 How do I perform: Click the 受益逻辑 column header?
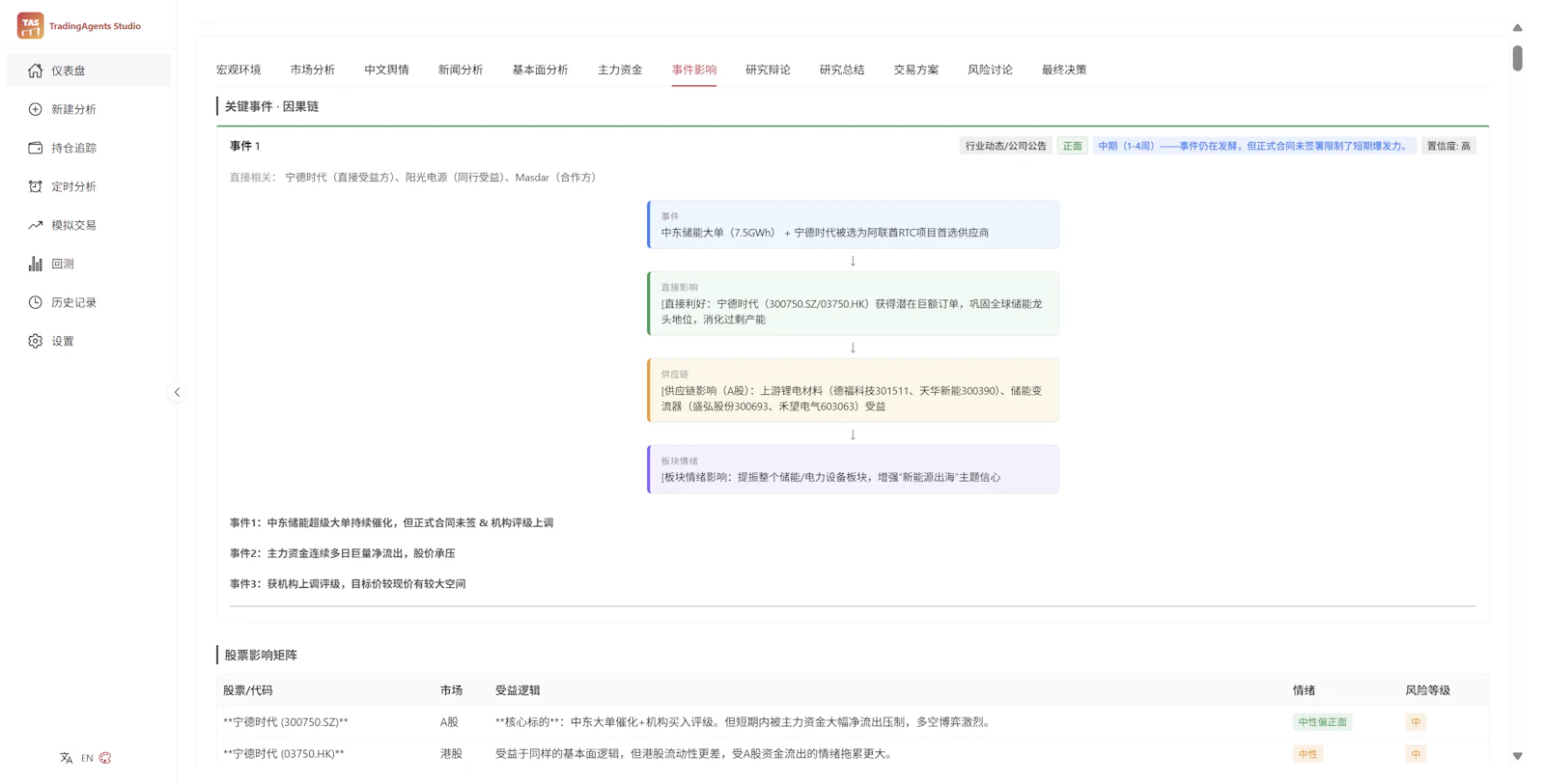pyautogui.click(x=518, y=690)
